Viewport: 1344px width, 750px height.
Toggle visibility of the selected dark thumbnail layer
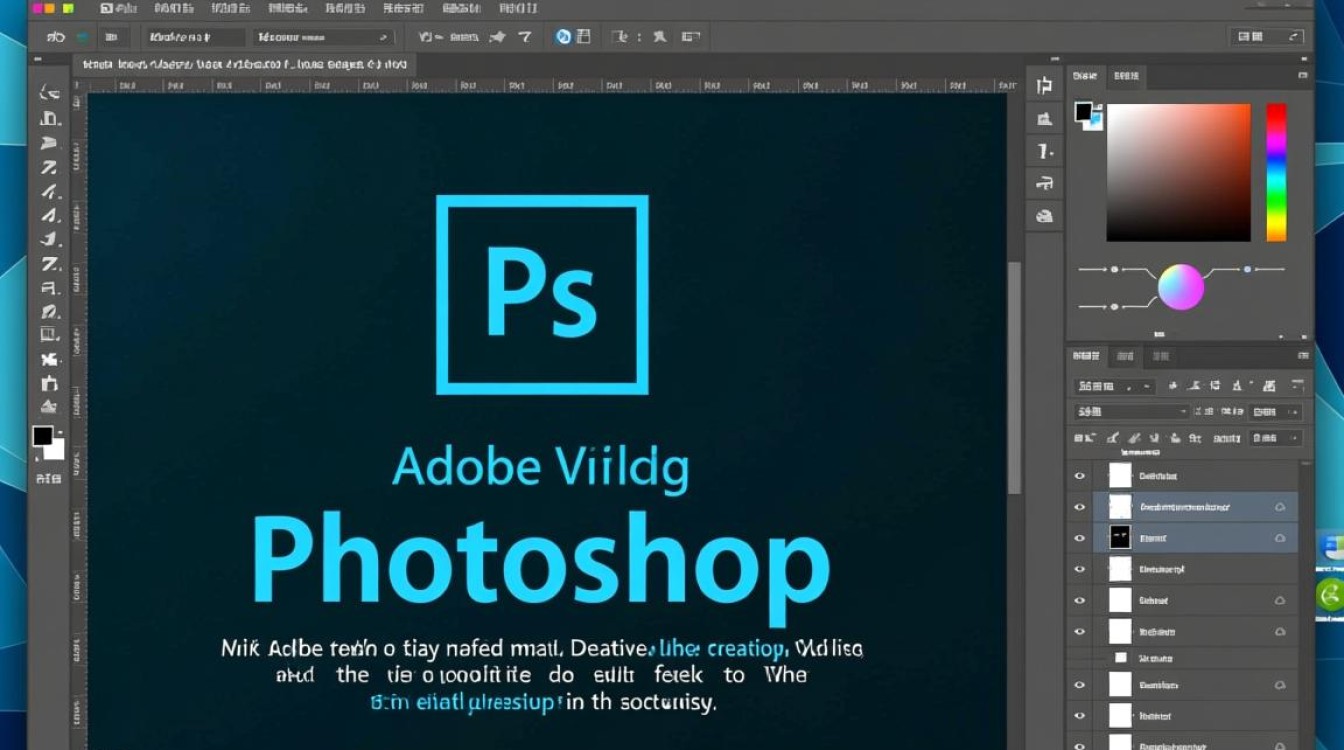(x=1080, y=537)
